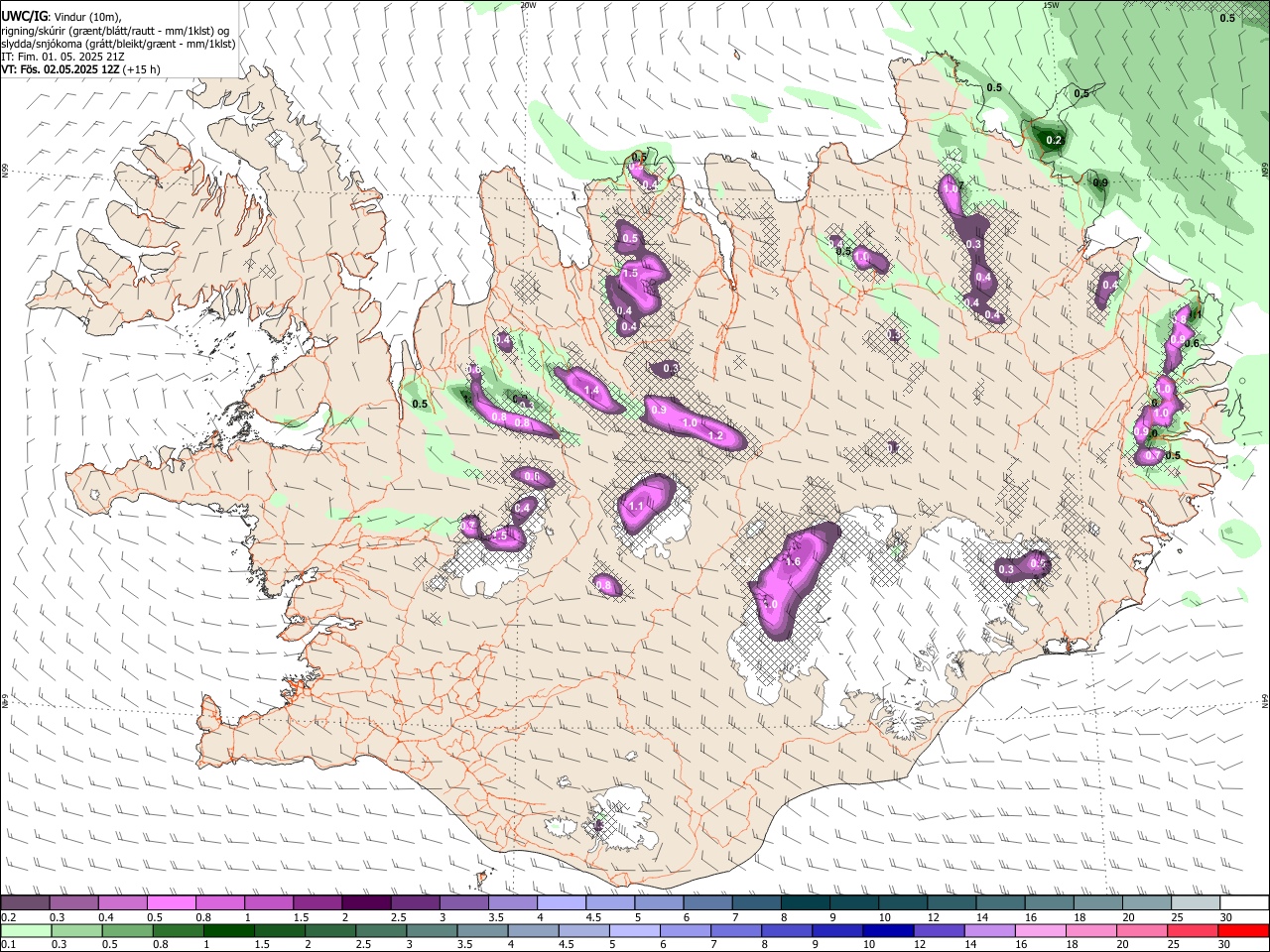Click the 'UWC/IG: Vindur (10m)' title text
Image resolution: width=1270 pixels, height=952 pixels.
pyautogui.click(x=61, y=17)
